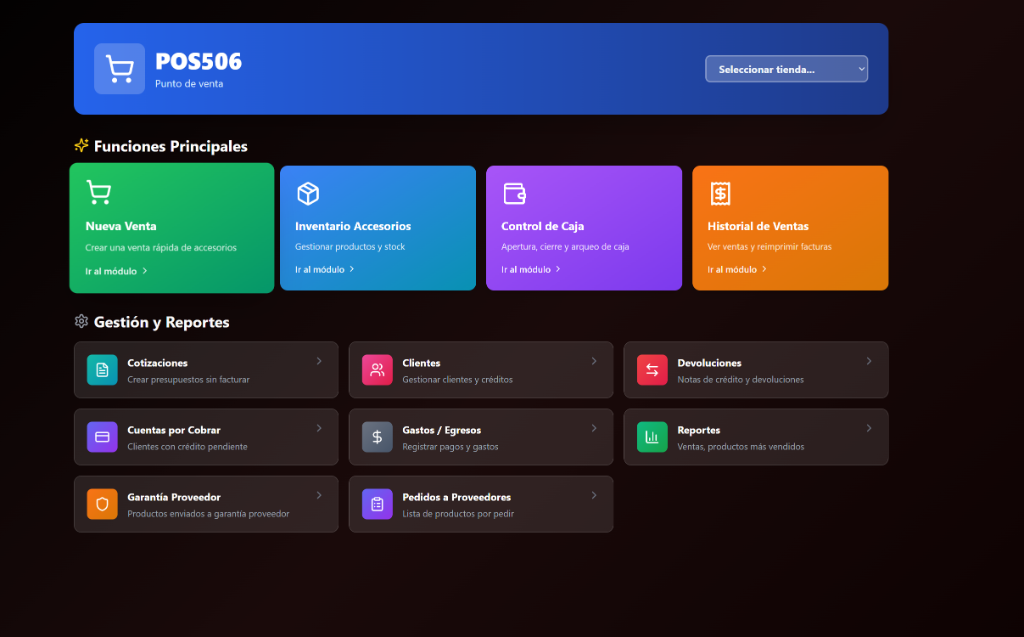This screenshot has height=637, width=1024.
Task: Click the Garantía Proveedor shield icon
Action: (x=103, y=504)
